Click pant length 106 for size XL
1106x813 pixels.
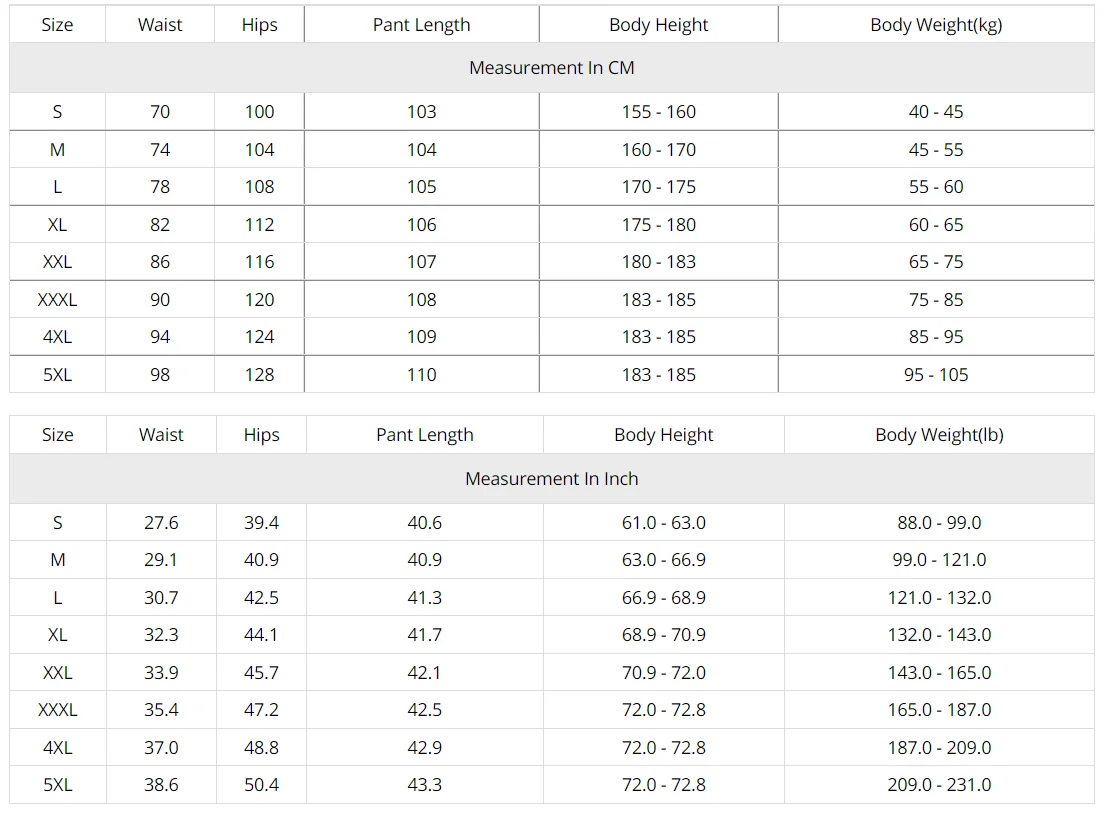pos(421,224)
